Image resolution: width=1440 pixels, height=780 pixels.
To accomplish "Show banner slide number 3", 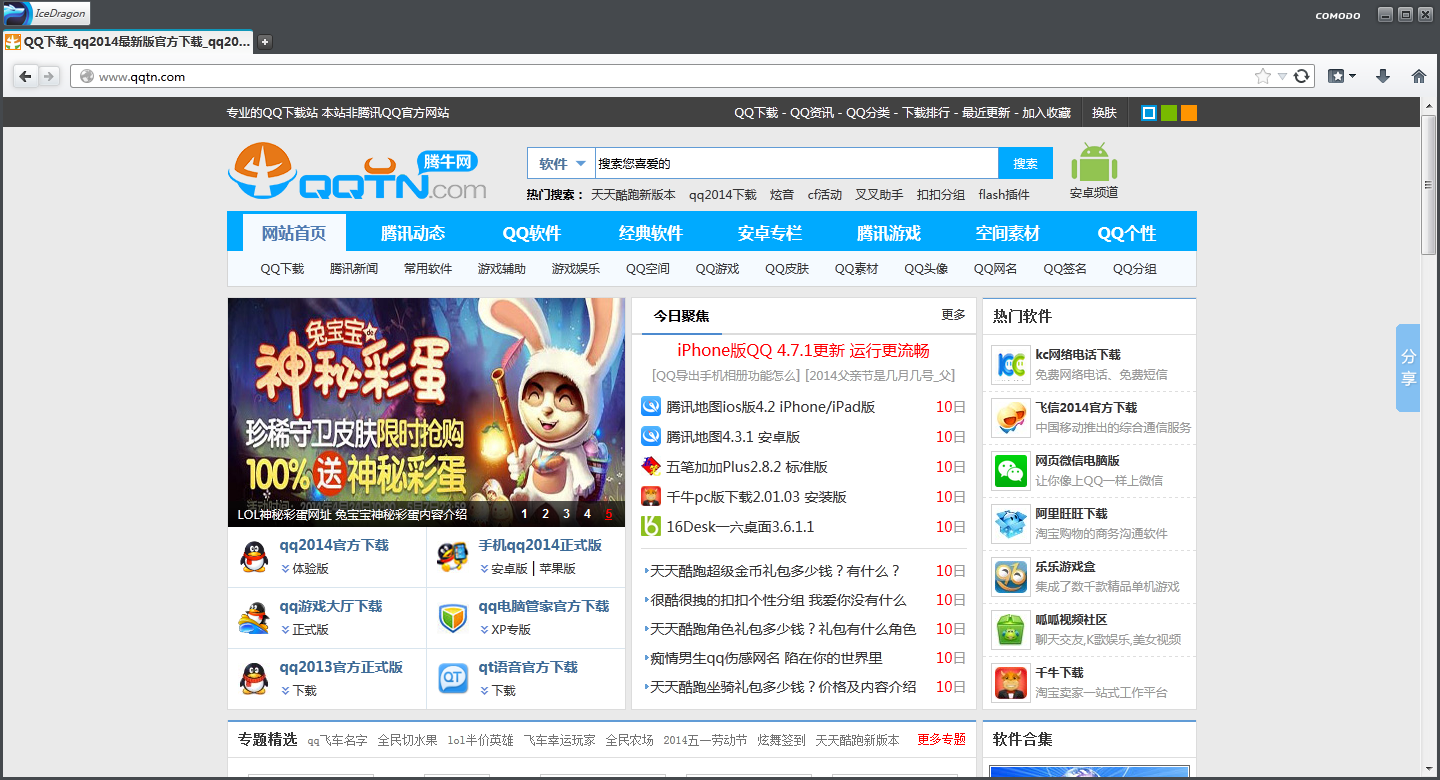I will [566, 514].
